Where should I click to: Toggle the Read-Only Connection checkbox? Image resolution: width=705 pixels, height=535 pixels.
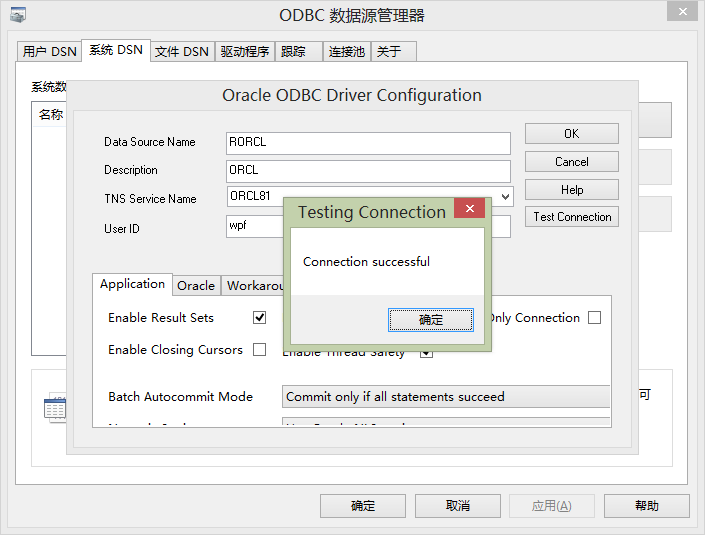[x=594, y=317]
